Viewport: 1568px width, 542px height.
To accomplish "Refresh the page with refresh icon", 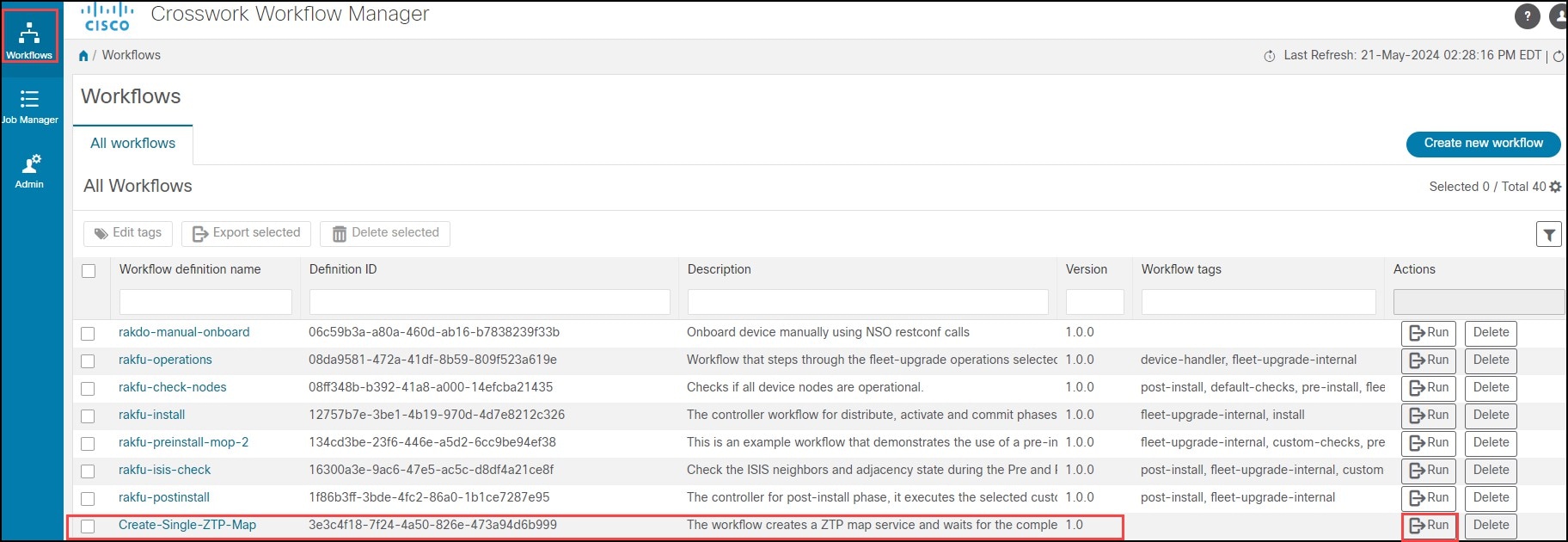I will (1559, 56).
